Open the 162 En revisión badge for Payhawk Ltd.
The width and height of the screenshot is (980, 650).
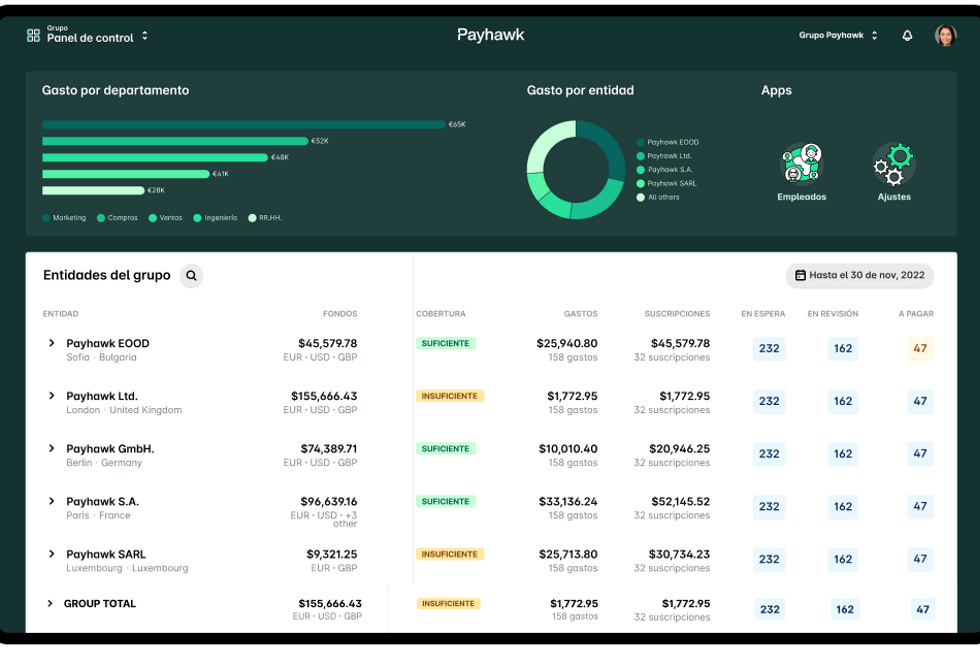coord(842,401)
